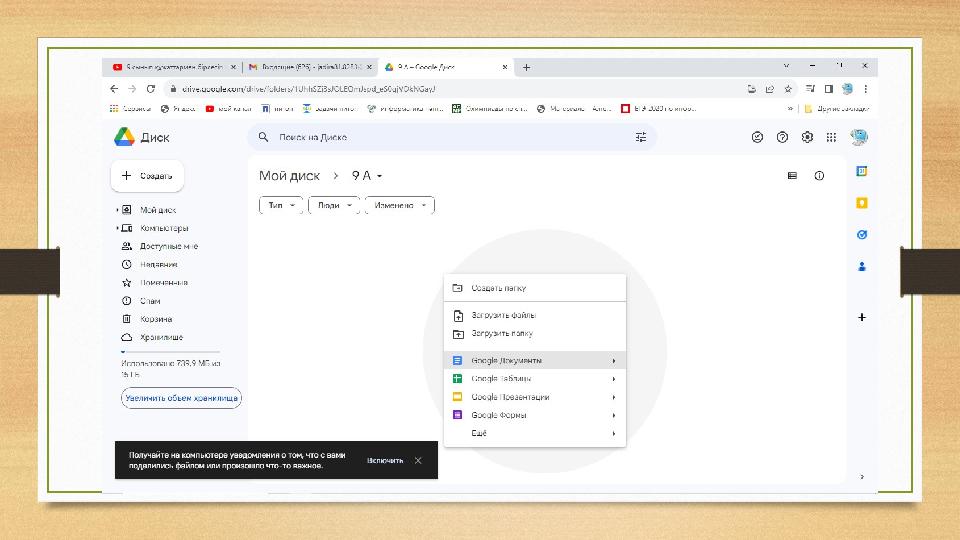Click the search magnifier icon in Drive
The height and width of the screenshot is (540, 960).
(x=263, y=137)
